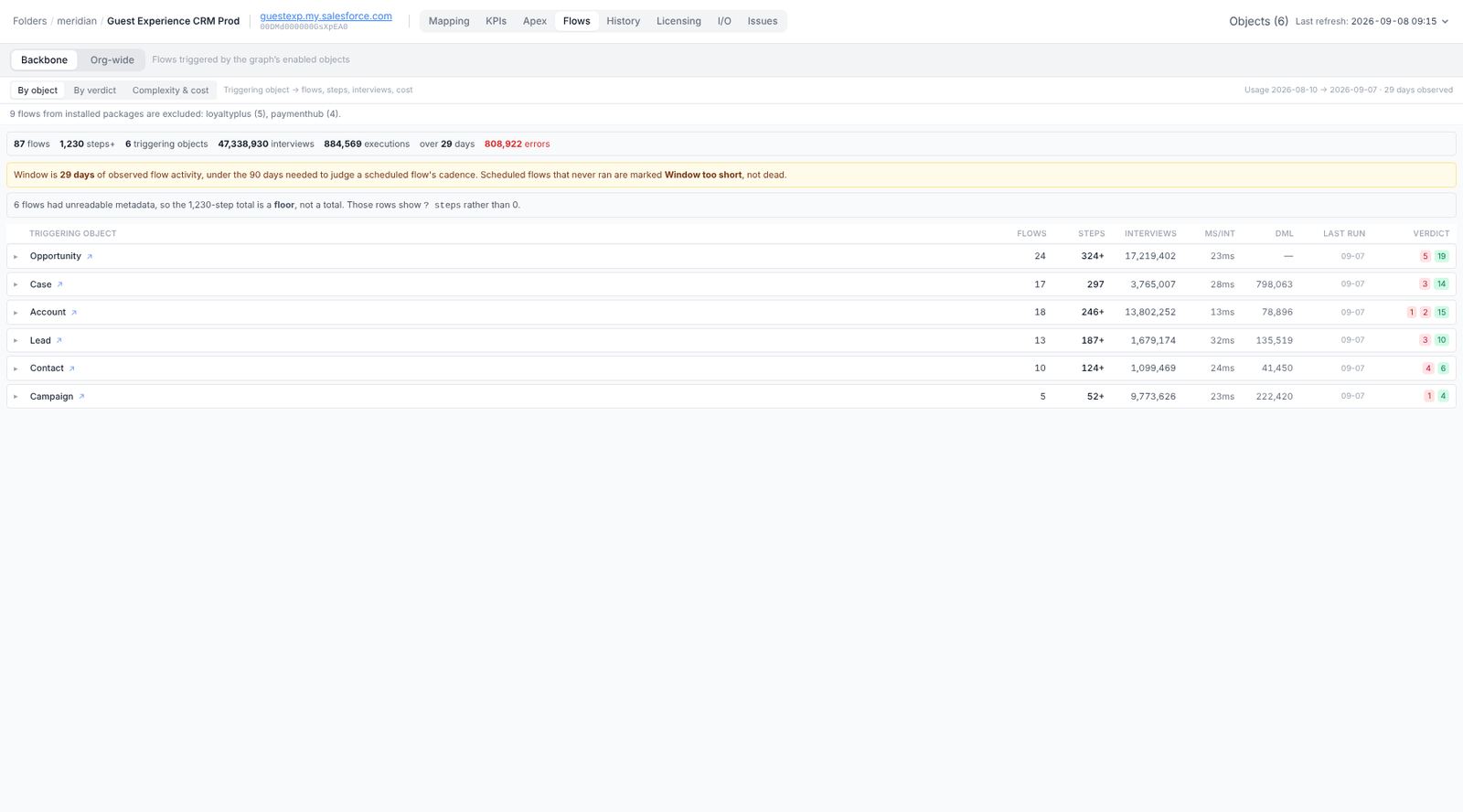The image size is (1463, 812).
Task: Open Lead external link arrow icon
Action: [59, 340]
